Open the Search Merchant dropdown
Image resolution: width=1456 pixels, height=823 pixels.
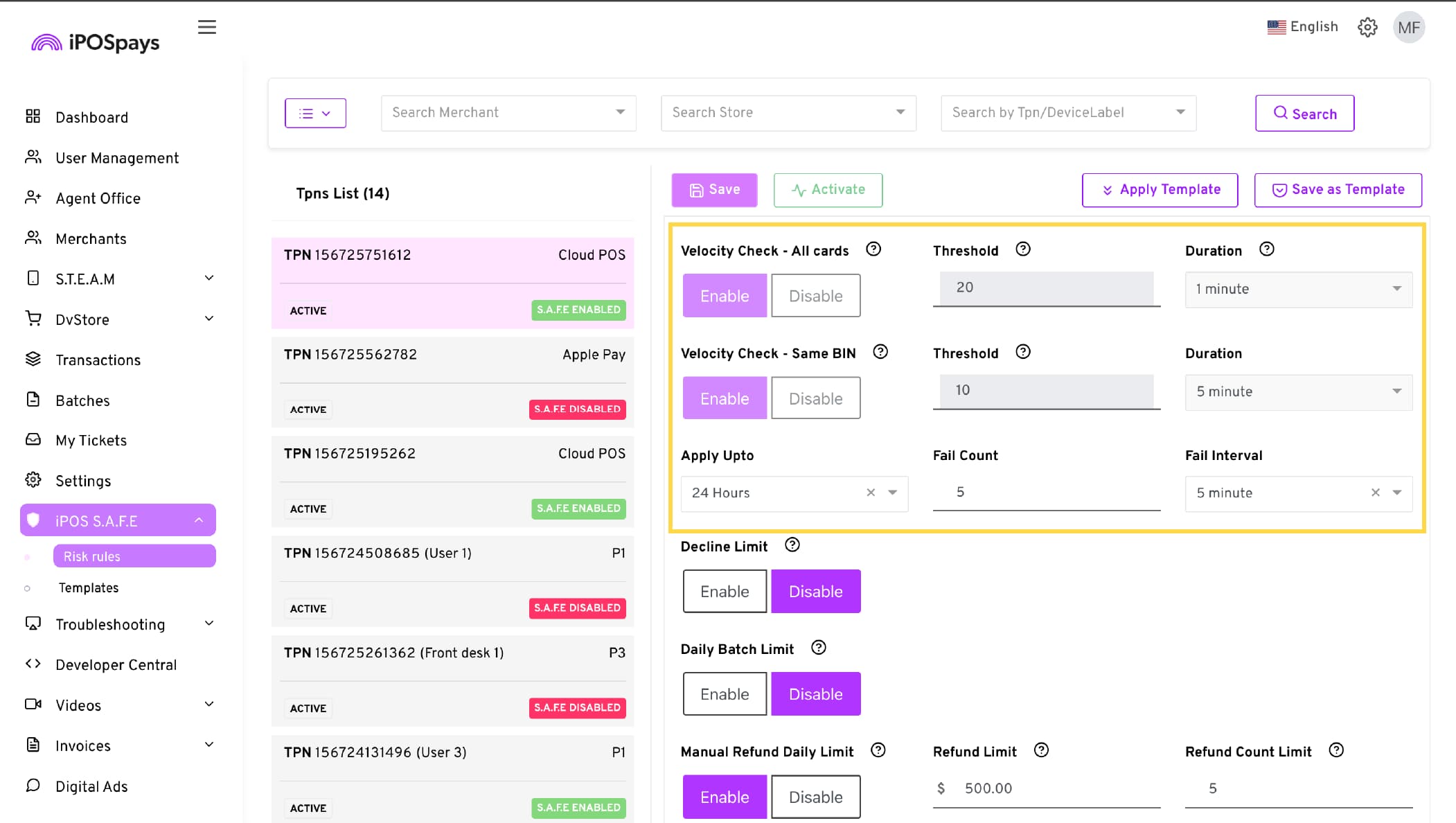[508, 112]
